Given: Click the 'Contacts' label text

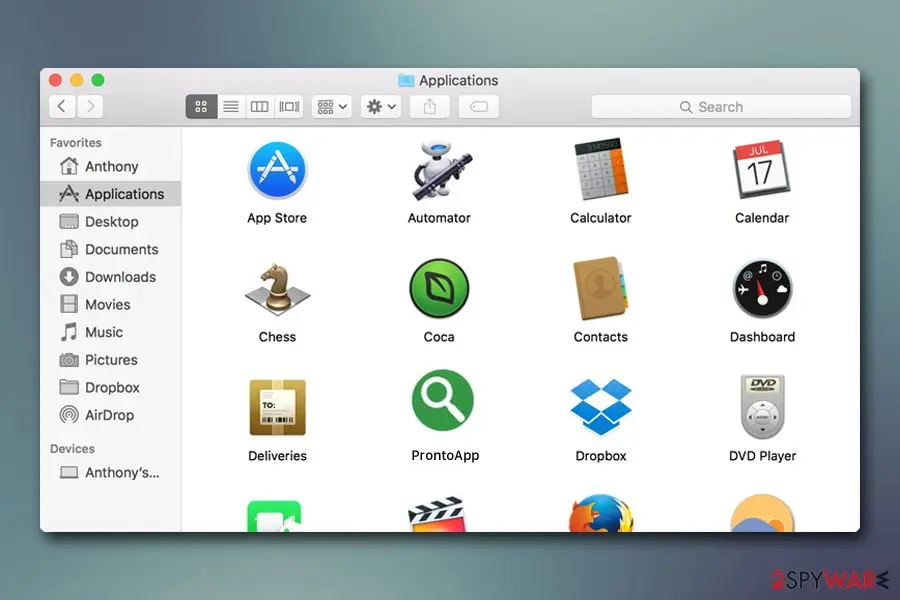Looking at the screenshot, I should pyautogui.click(x=600, y=337).
